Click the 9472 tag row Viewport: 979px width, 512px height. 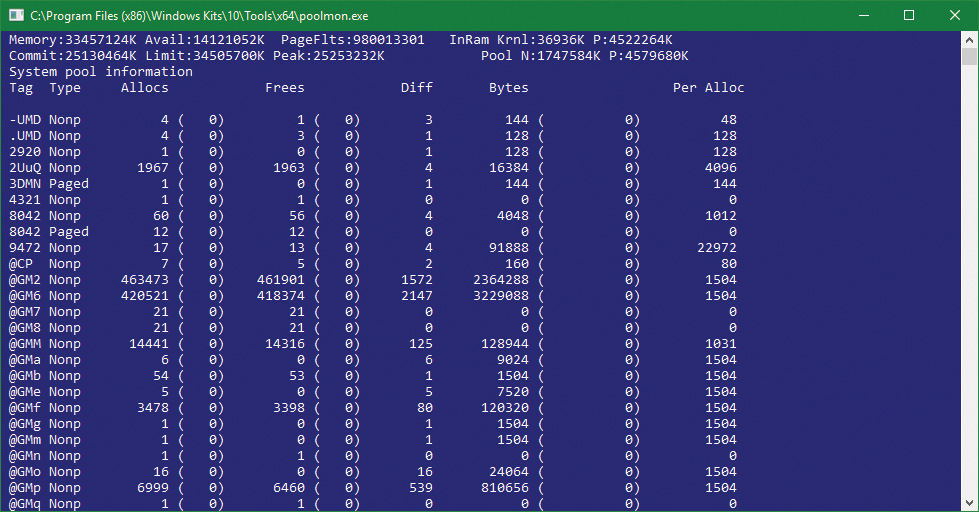[25, 248]
